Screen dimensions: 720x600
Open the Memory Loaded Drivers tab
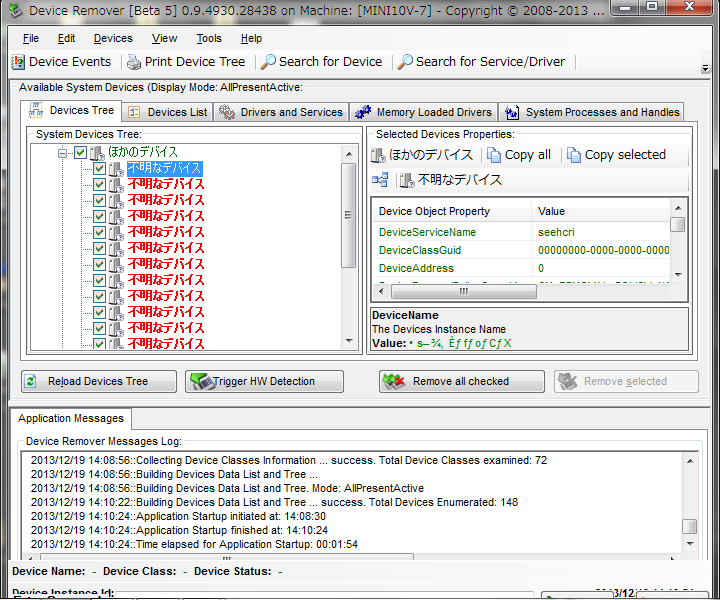pyautogui.click(x=424, y=112)
